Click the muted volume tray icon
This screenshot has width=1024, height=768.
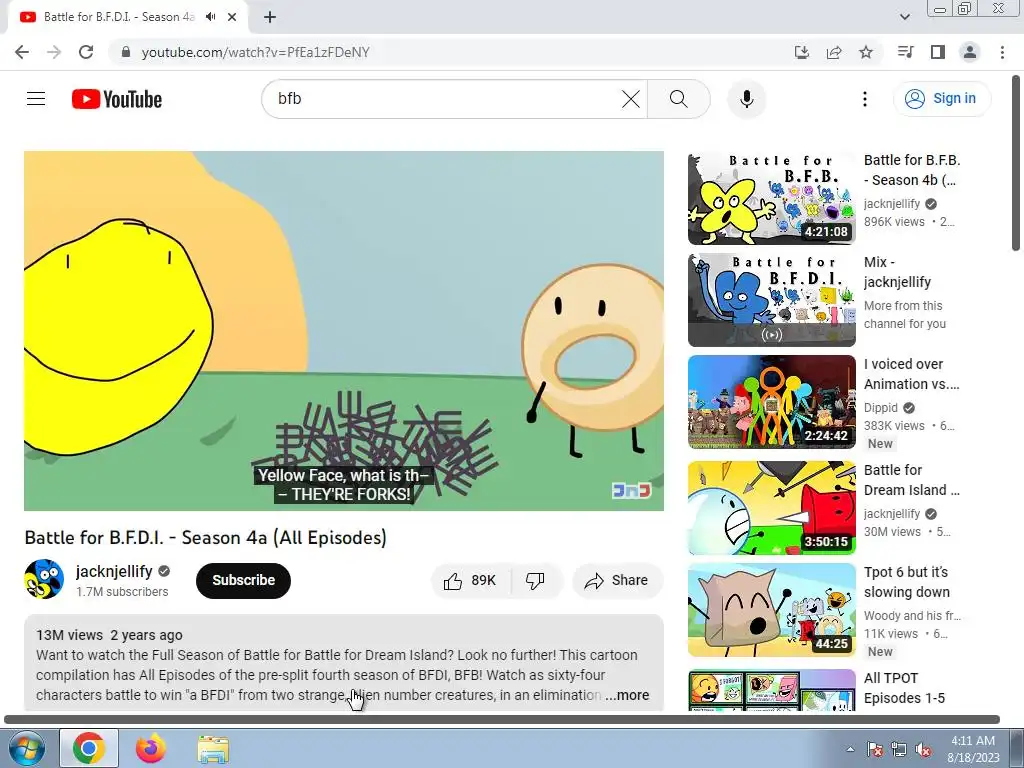pyautogui.click(x=923, y=750)
